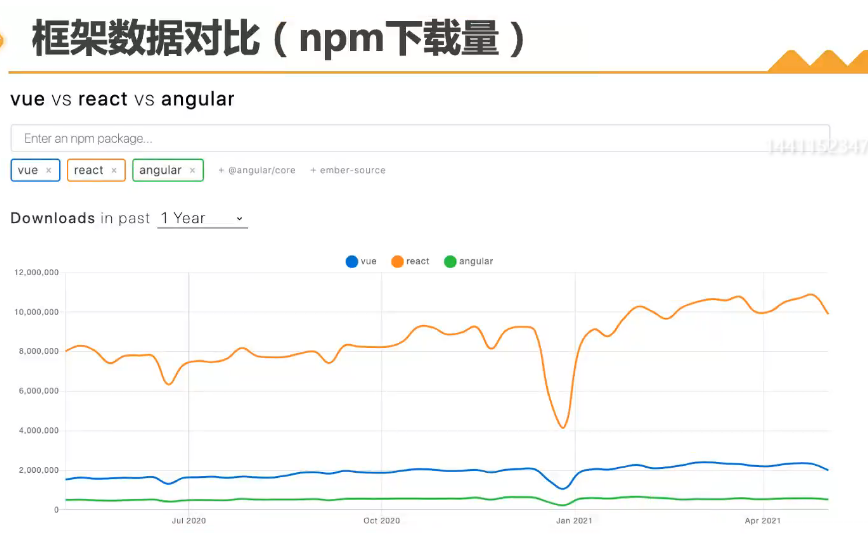This screenshot has height=534, width=868.
Task: Toggle the angular series in chart legend
Action: [x=468, y=261]
